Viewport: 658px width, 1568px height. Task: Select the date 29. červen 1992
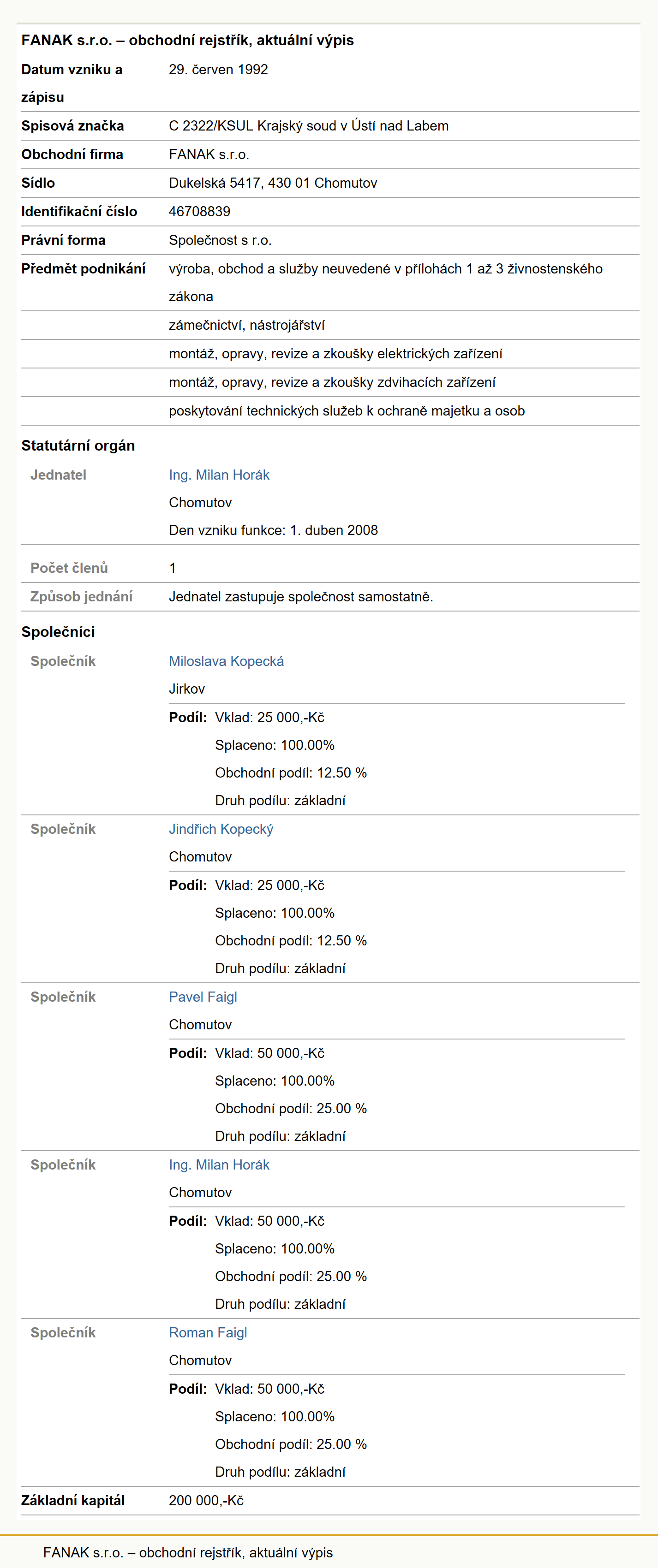tap(218, 69)
